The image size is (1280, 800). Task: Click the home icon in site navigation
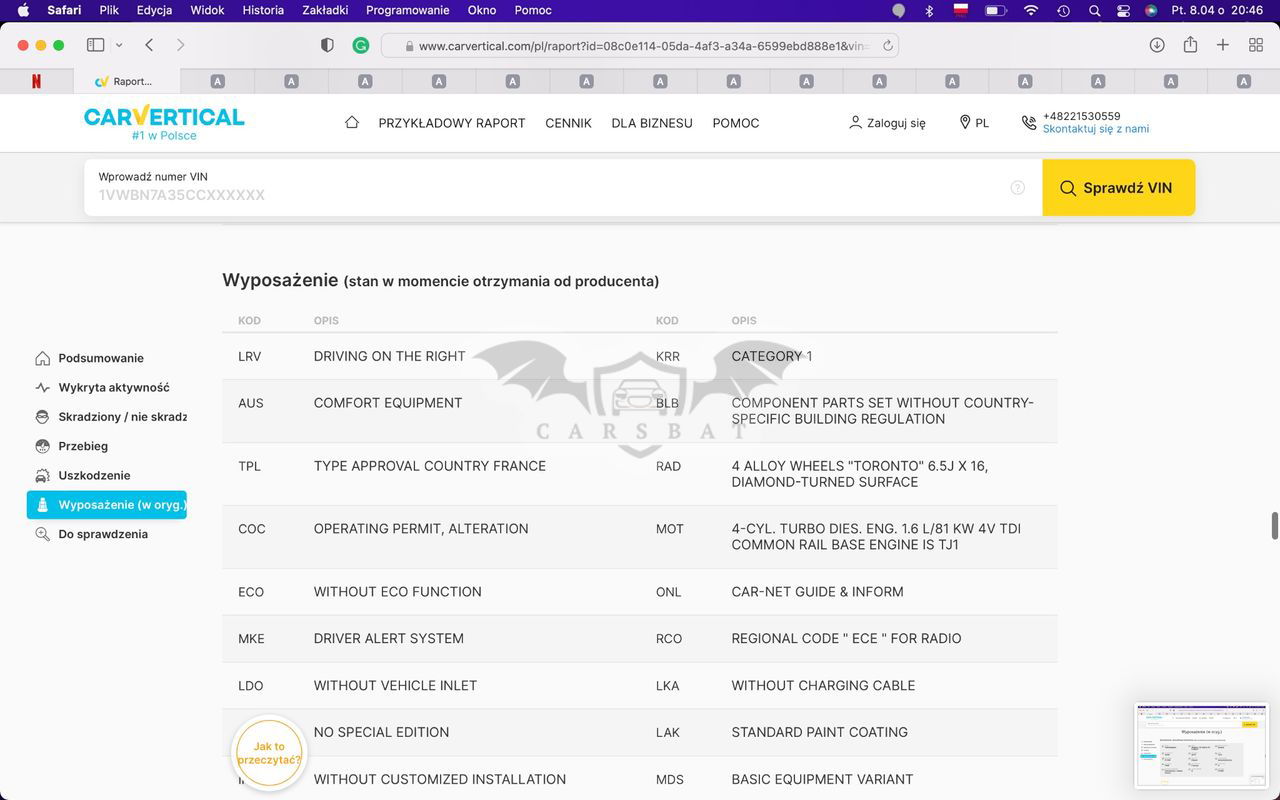coord(351,122)
